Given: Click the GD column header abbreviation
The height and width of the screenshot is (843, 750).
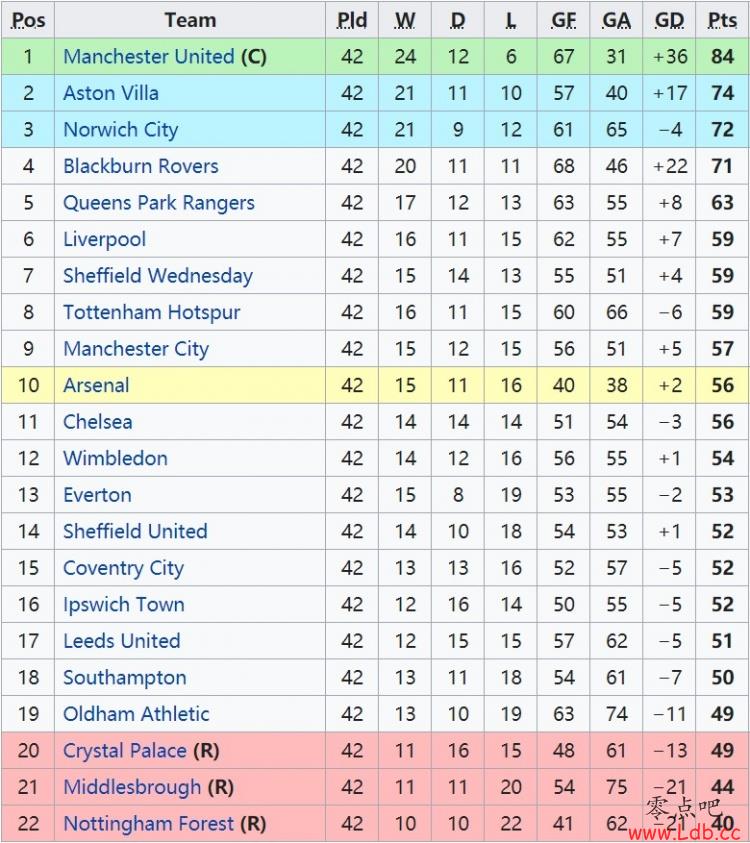Looking at the screenshot, I should 669,20.
